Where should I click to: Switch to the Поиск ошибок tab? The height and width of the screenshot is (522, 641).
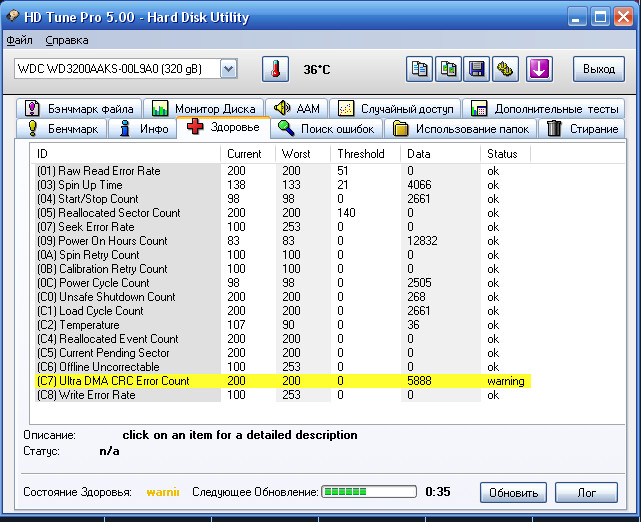click(x=326, y=129)
